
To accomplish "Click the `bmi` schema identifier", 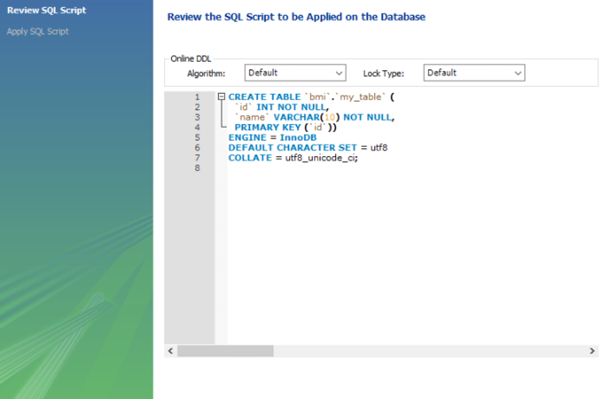I will click(x=317, y=97).
